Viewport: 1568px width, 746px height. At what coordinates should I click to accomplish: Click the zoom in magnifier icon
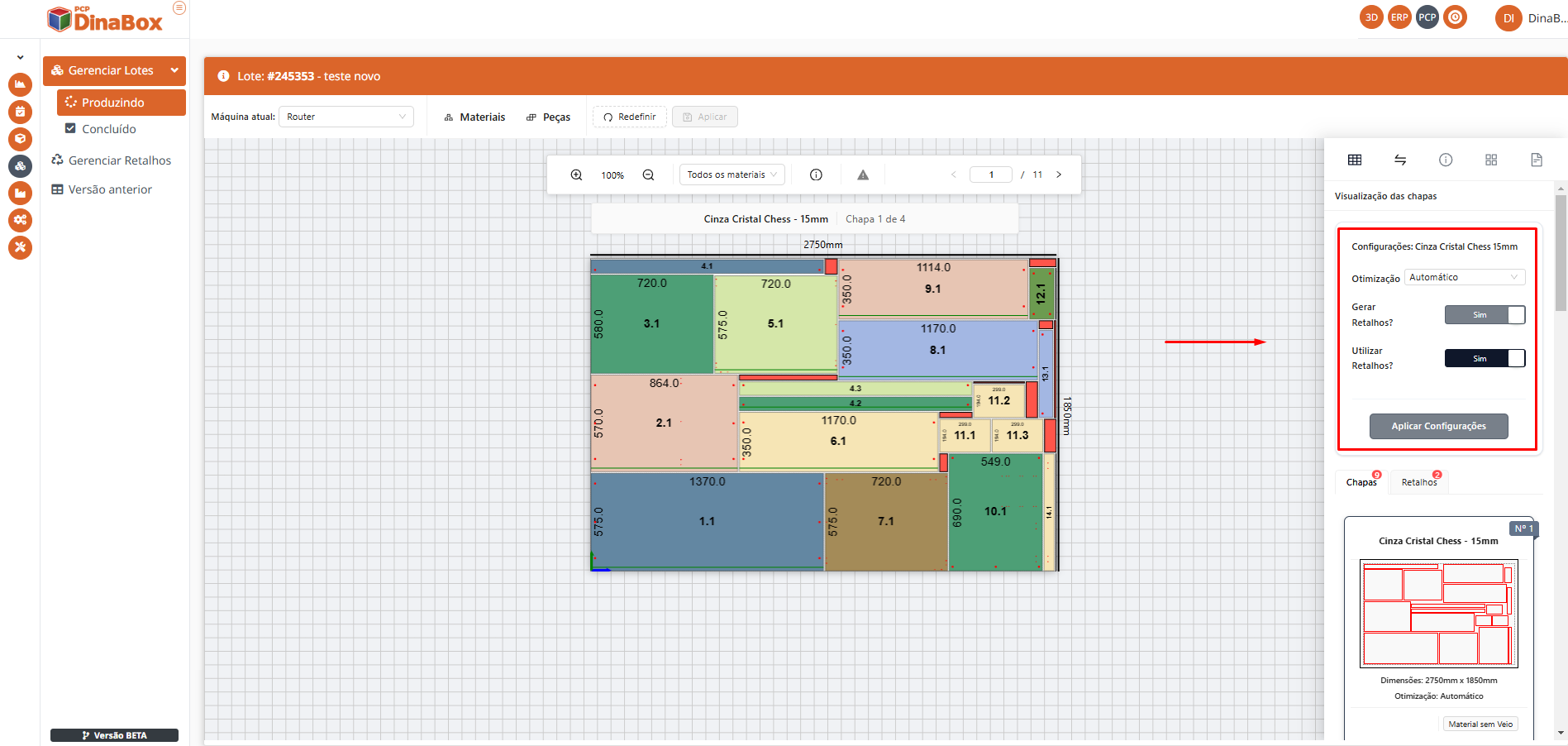click(x=576, y=175)
